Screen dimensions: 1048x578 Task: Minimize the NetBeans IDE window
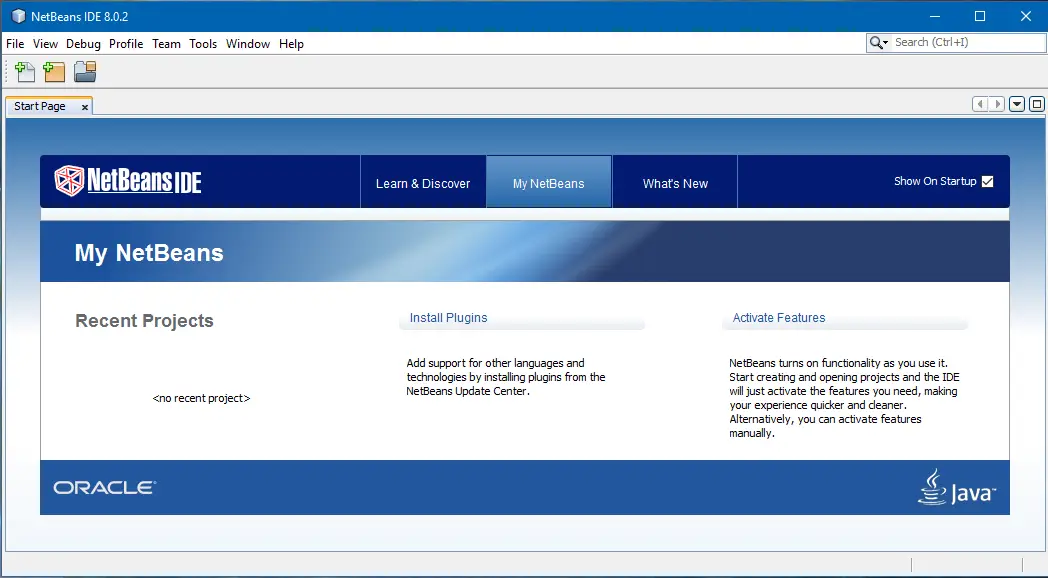point(935,16)
